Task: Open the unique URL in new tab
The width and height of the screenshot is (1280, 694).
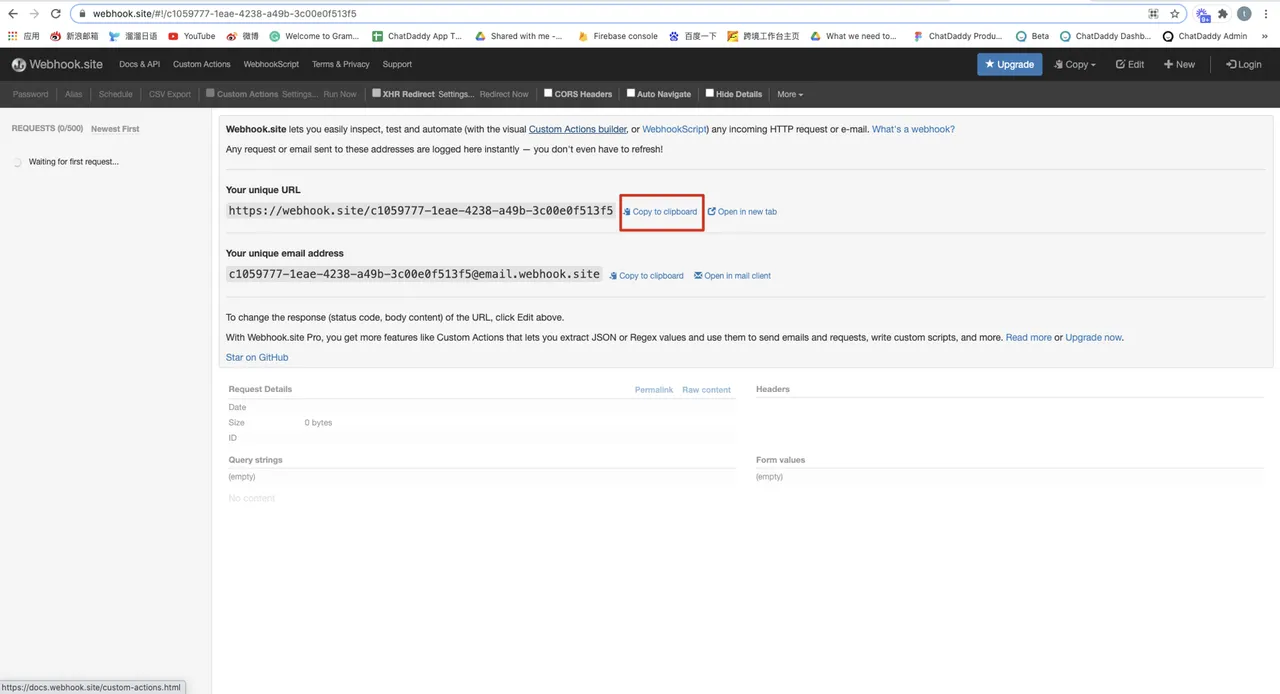Action: (x=742, y=212)
